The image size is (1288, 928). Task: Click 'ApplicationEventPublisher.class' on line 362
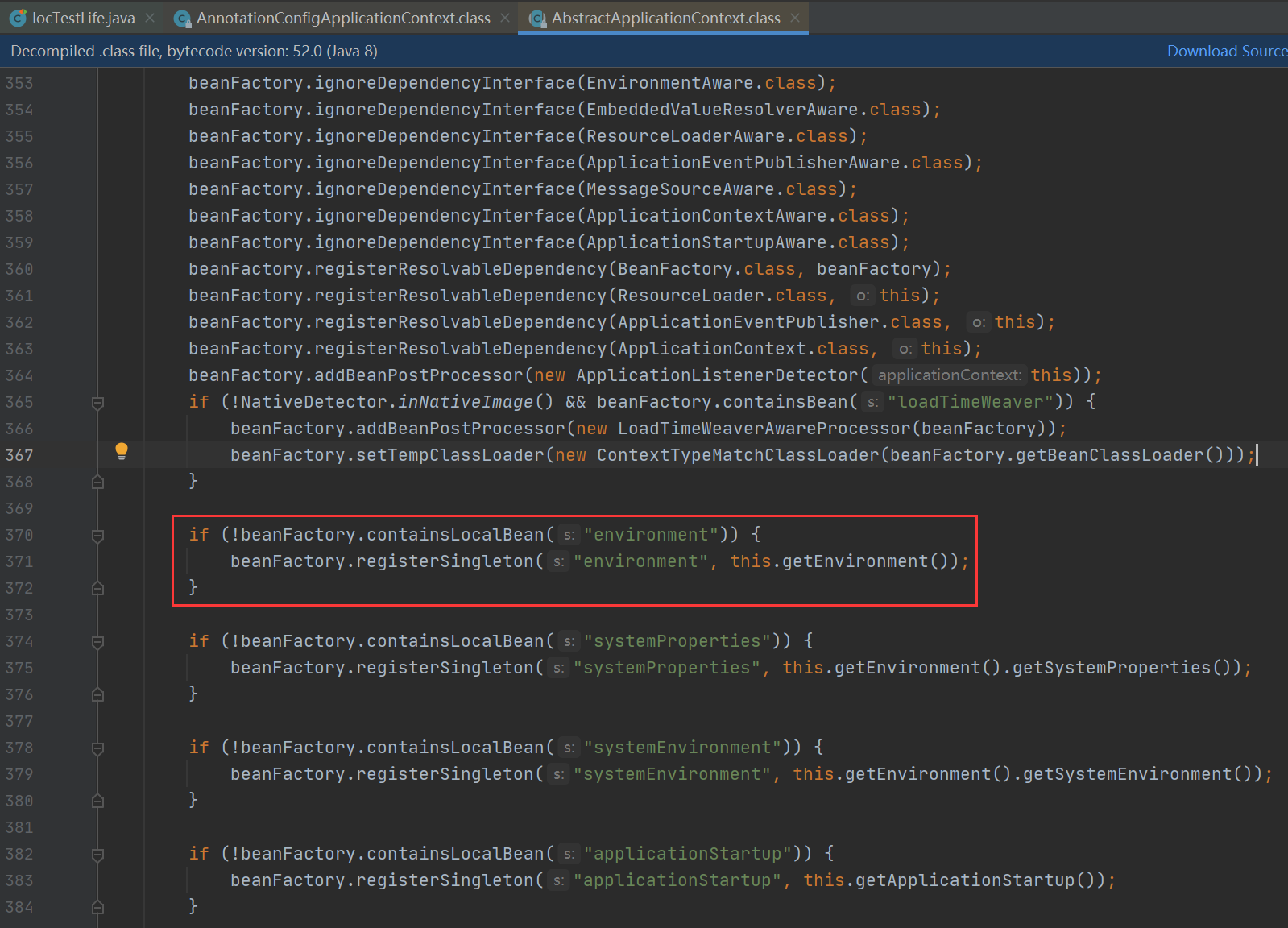[x=780, y=322]
